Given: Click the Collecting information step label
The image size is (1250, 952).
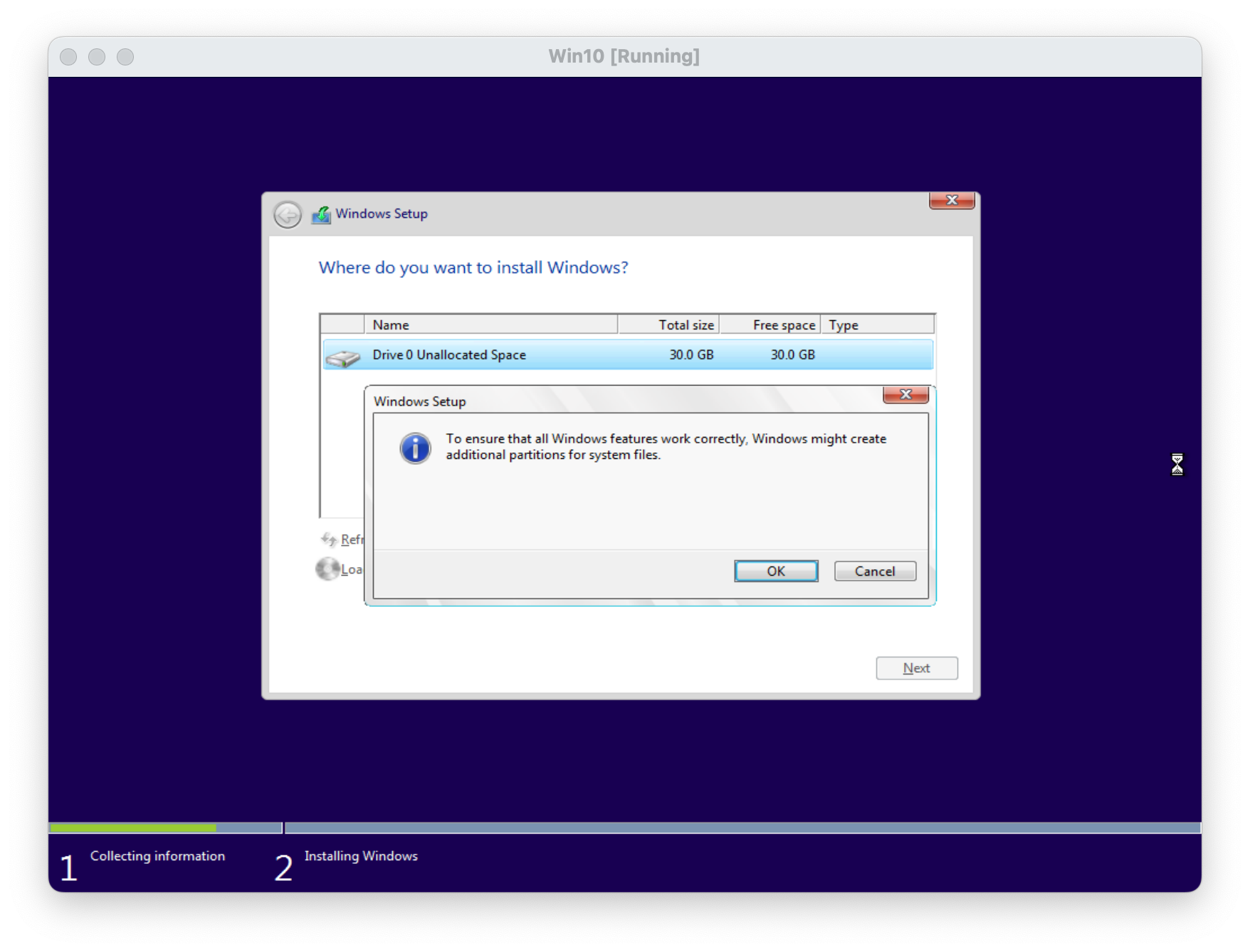Looking at the screenshot, I should [157, 856].
